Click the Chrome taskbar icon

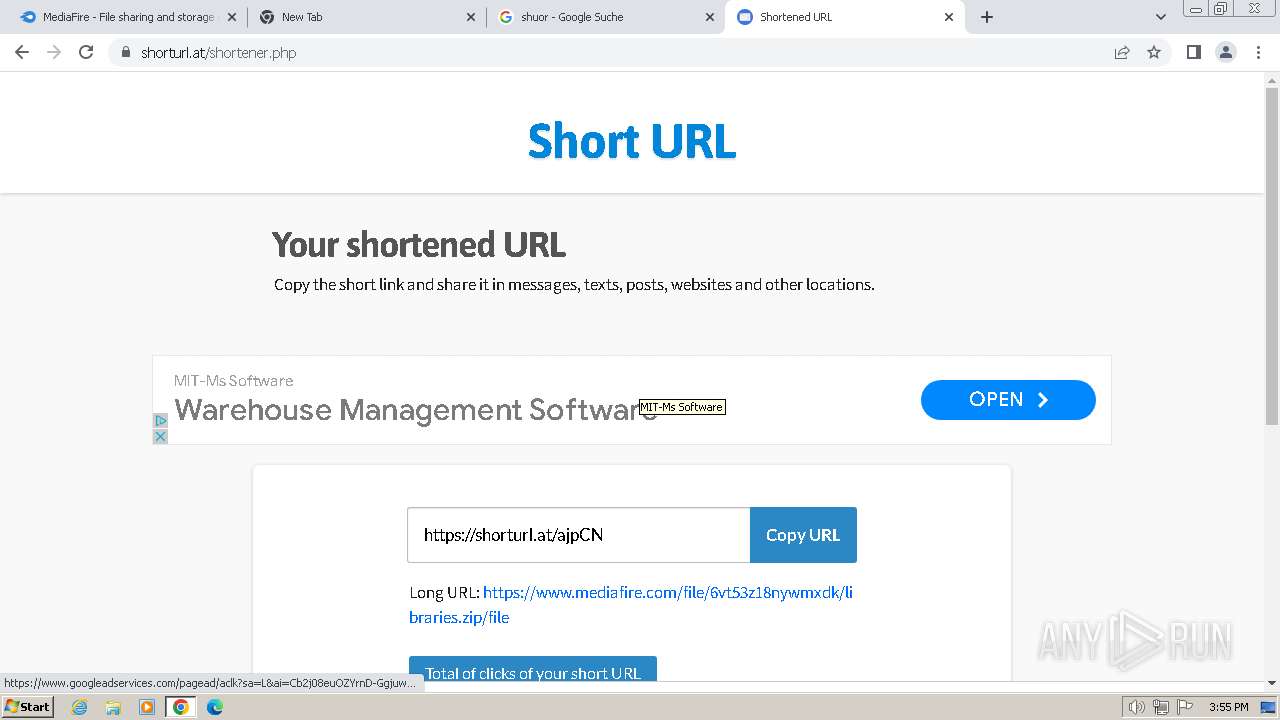(181, 707)
